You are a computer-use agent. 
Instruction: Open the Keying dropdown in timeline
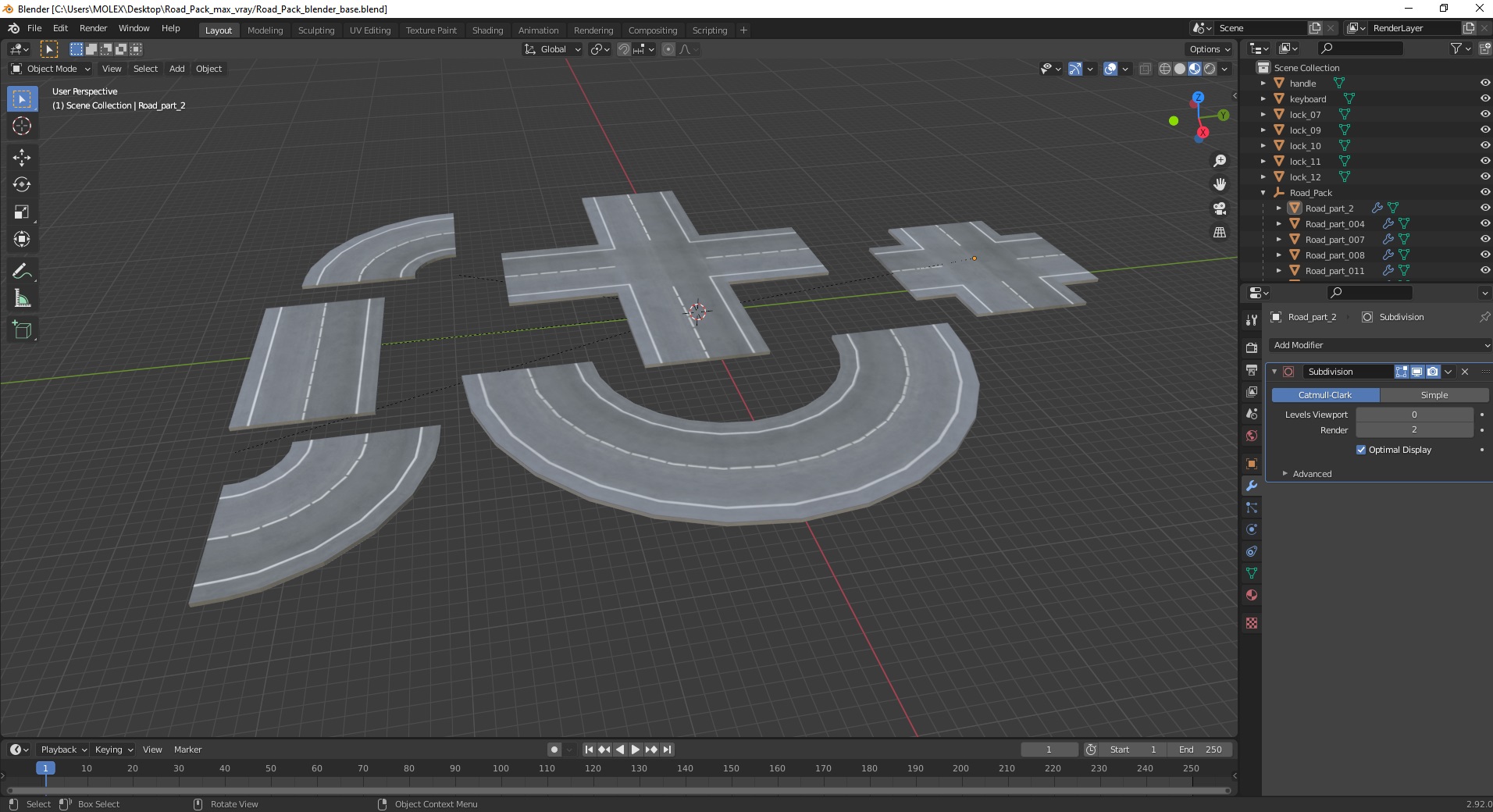tap(113, 750)
